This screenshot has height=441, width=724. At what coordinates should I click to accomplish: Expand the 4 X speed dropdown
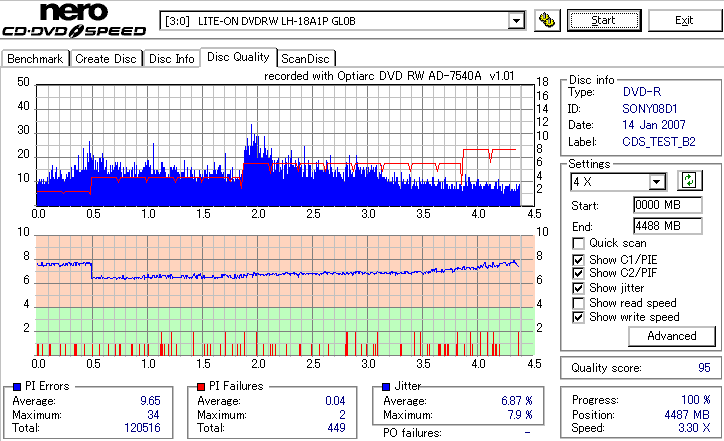coord(656,182)
